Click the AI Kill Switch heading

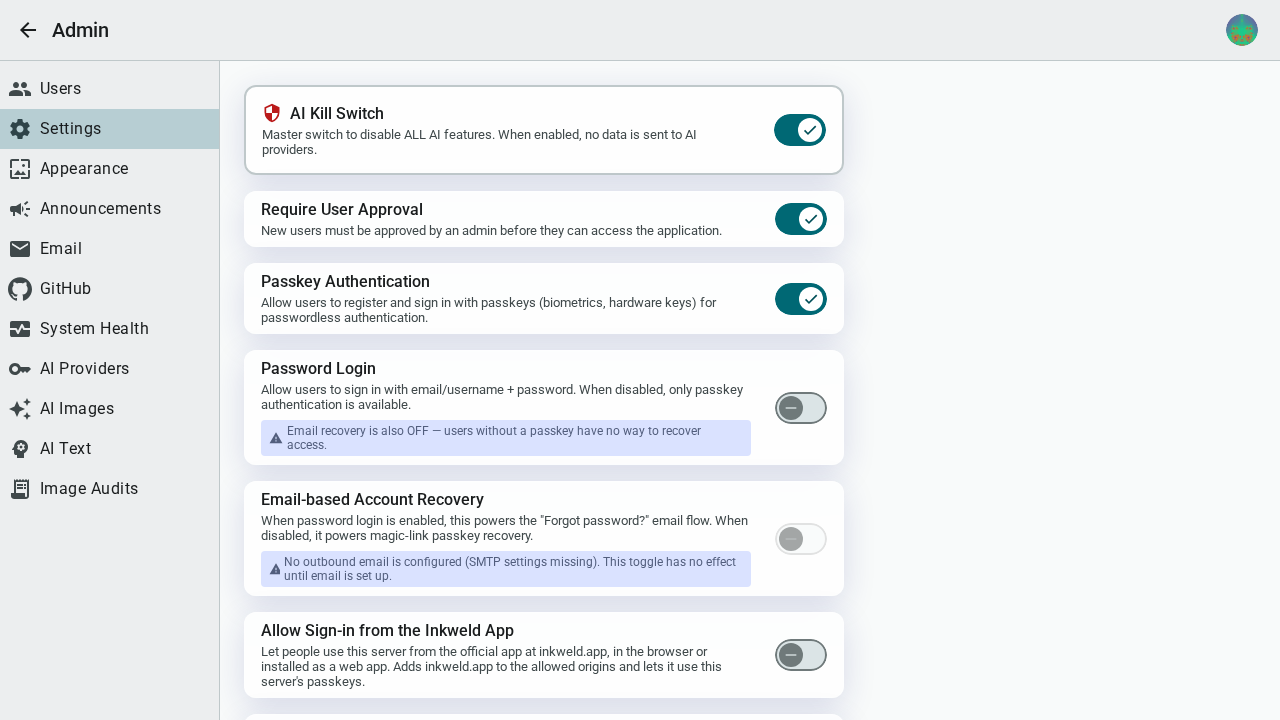337,114
